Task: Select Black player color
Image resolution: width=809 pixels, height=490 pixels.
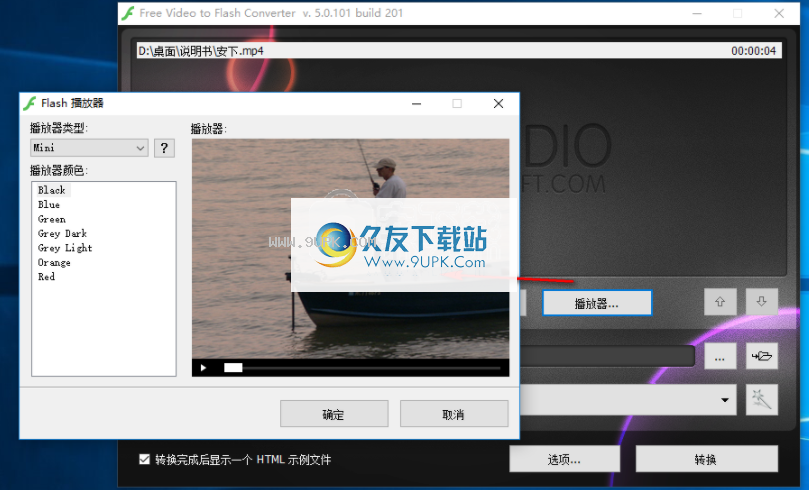Action: (52, 190)
